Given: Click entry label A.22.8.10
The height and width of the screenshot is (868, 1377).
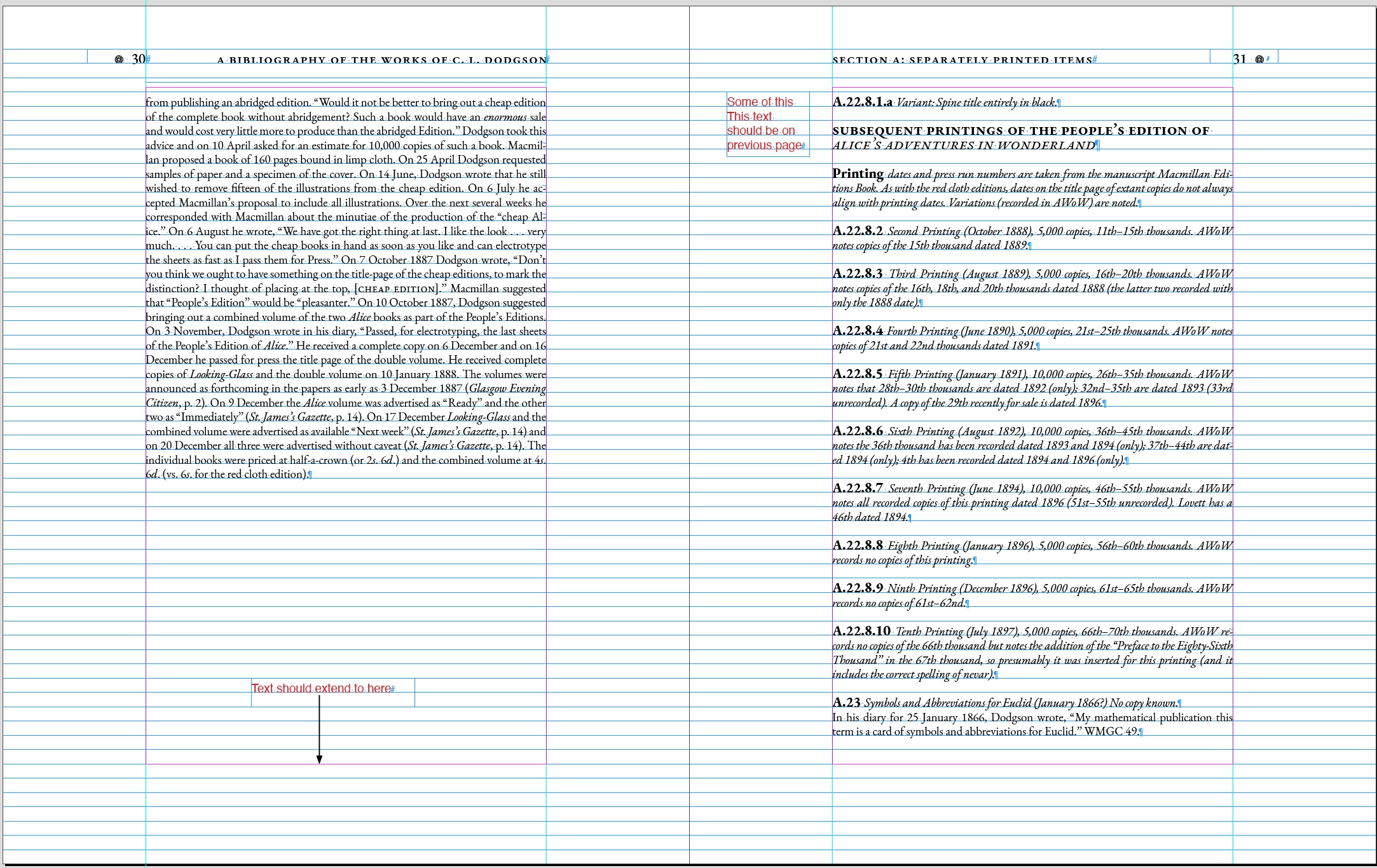Looking at the screenshot, I should tap(861, 631).
